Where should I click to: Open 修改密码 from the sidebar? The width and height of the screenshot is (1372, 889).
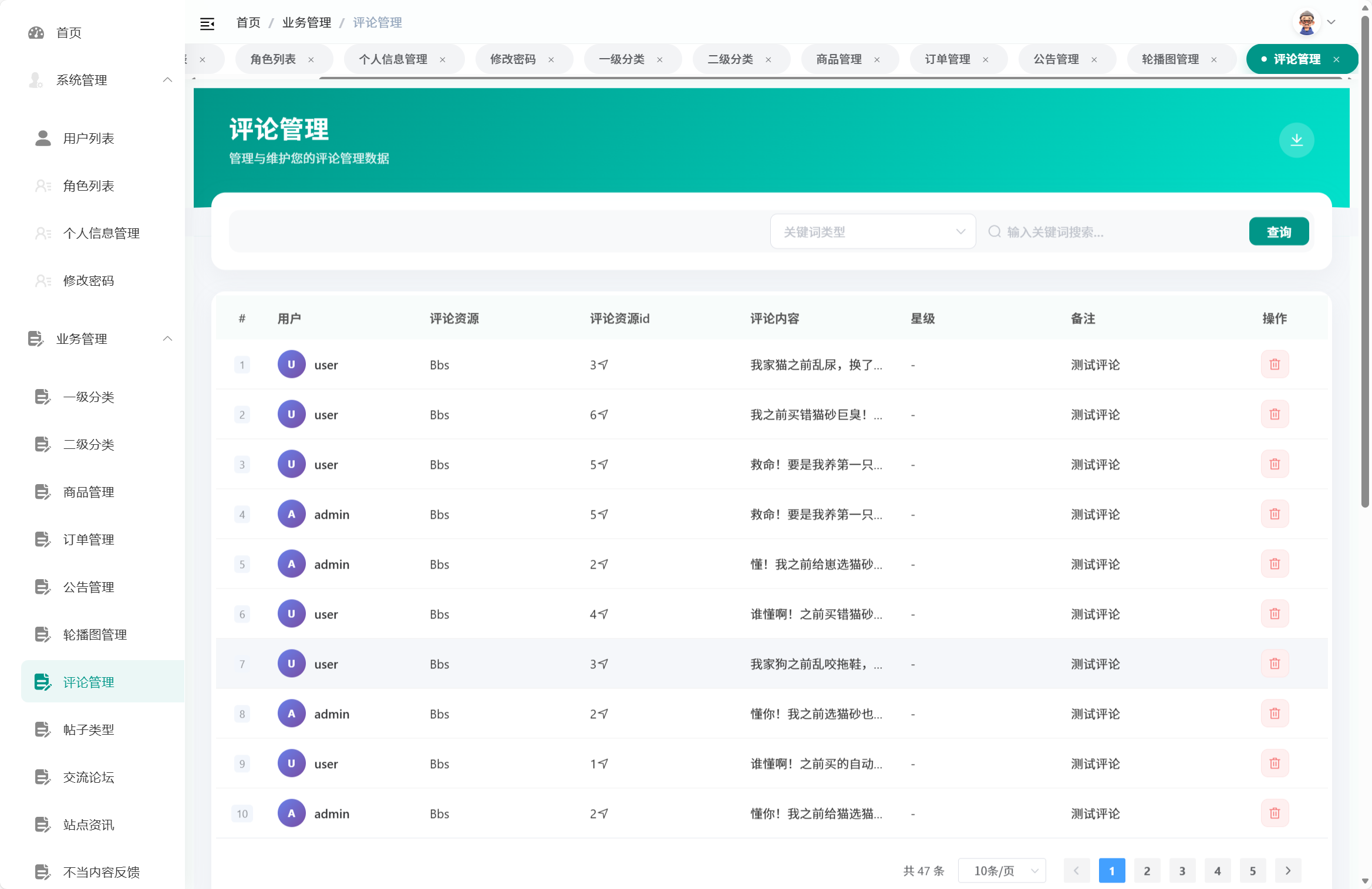[89, 280]
